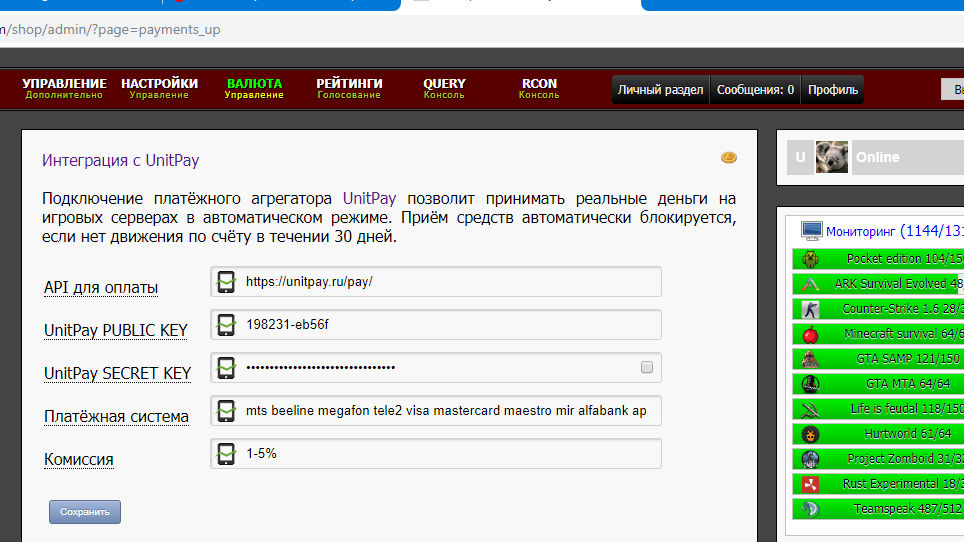Select the Life is feudal server row

pyautogui.click(x=878, y=409)
